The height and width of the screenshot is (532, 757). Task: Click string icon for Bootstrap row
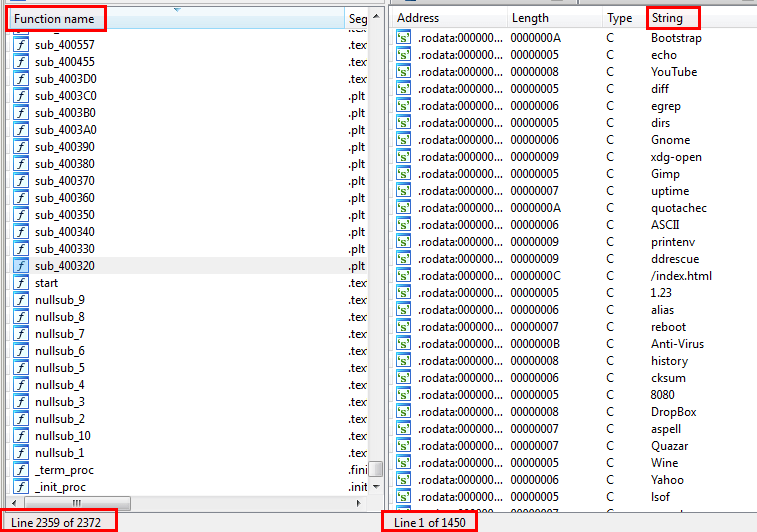coord(403,38)
